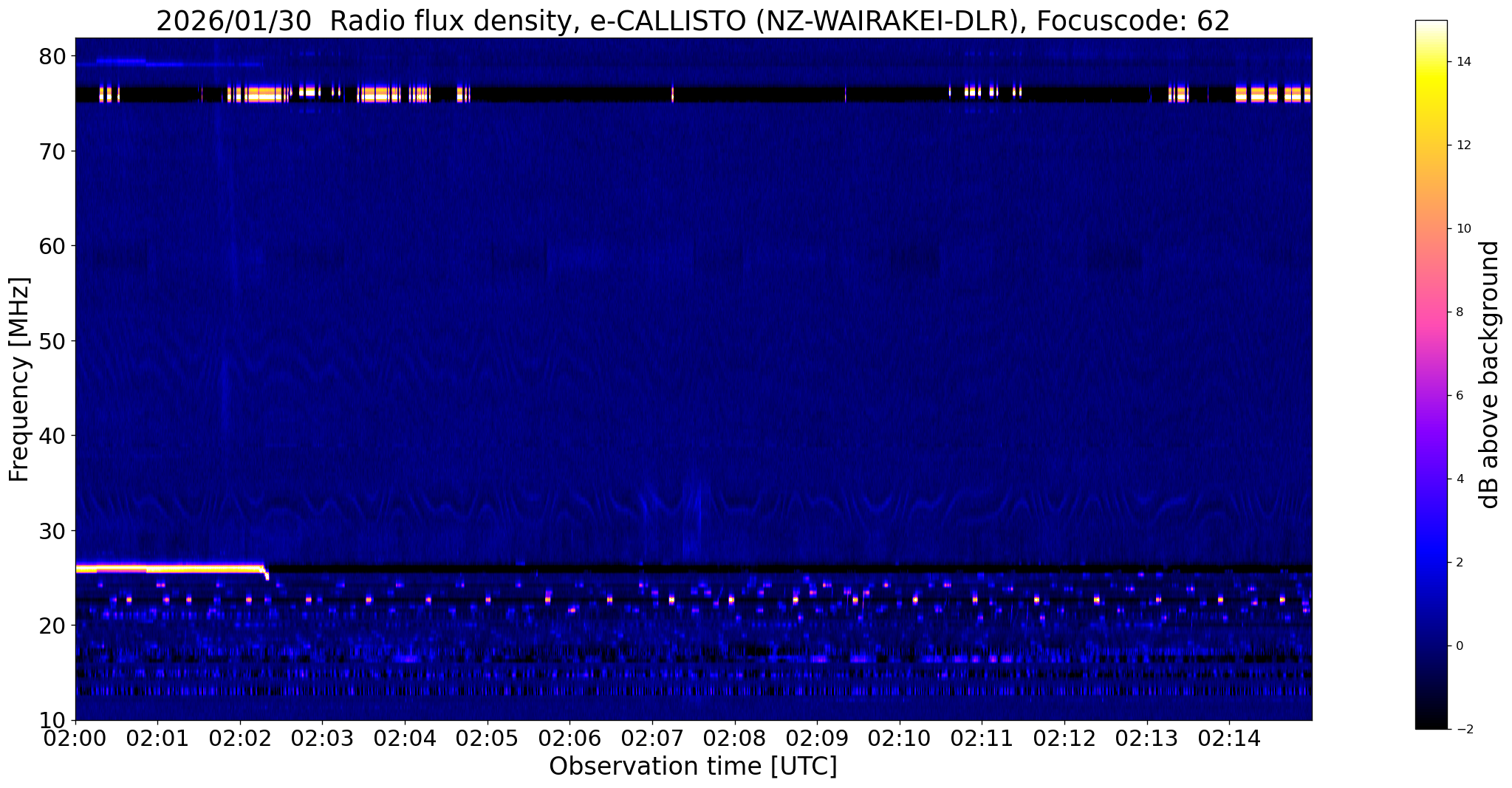Click the 02:05 time axis tick label
Image resolution: width=1512 pixels, height=788 pixels.
click(487, 738)
